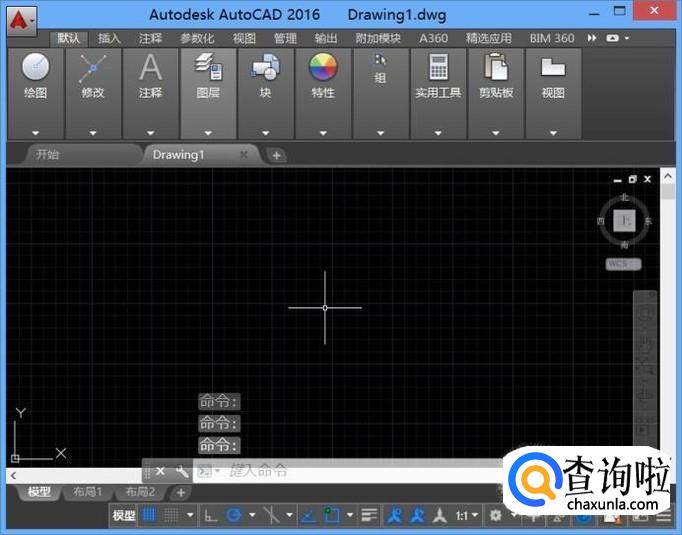Add a new layout with plus button

click(x=181, y=492)
